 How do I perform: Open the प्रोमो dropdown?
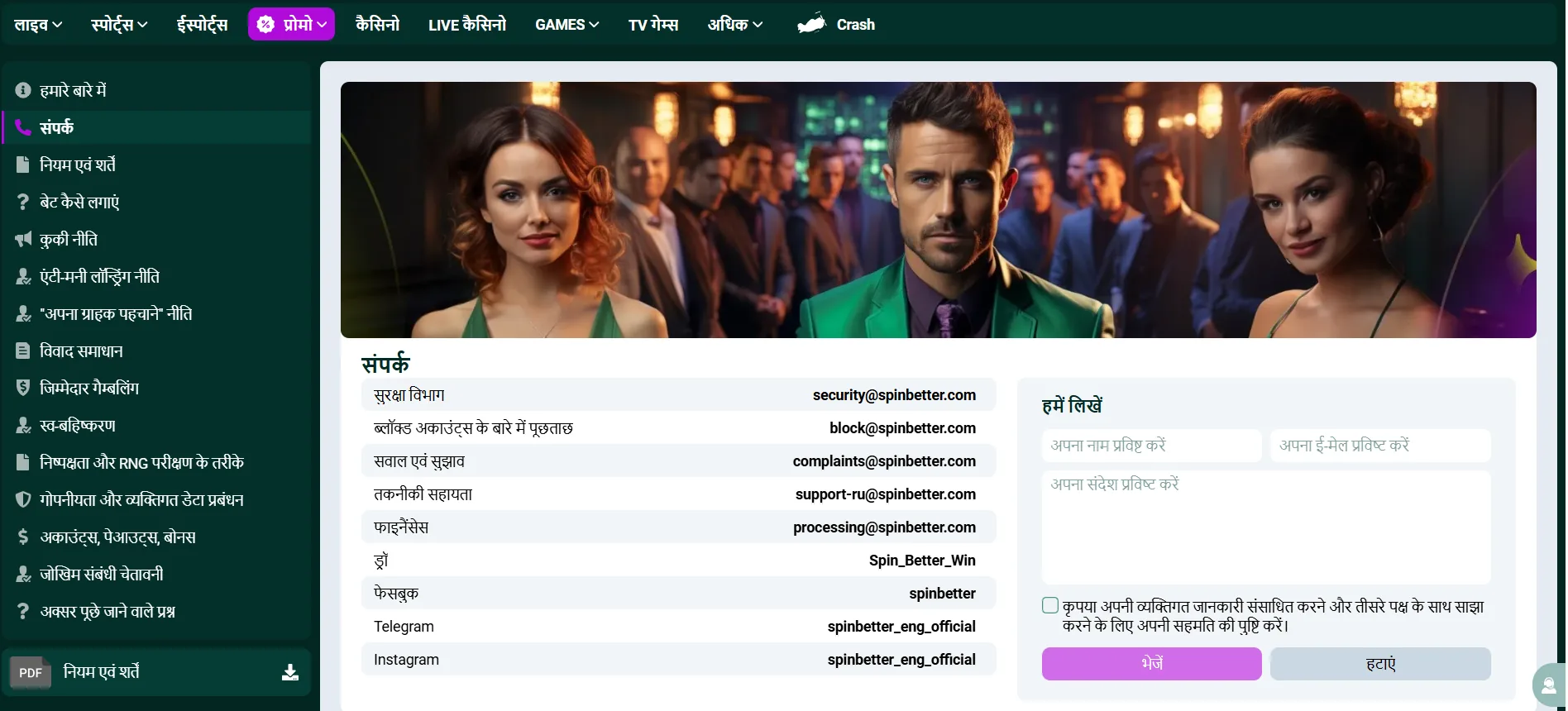click(x=291, y=24)
